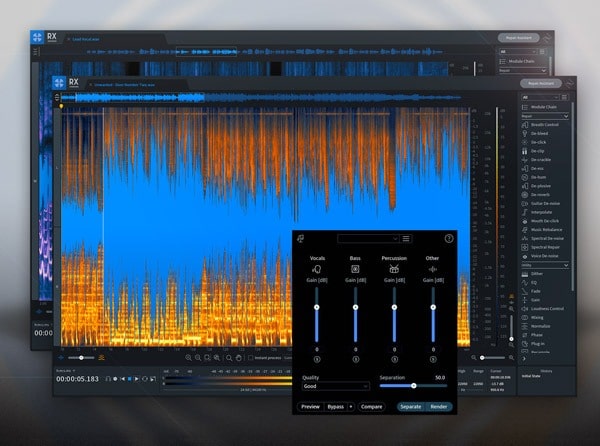The width and height of the screenshot is (600, 446).
Task: Toggle Bypass in Music Rebalance panel
Action: [336, 407]
